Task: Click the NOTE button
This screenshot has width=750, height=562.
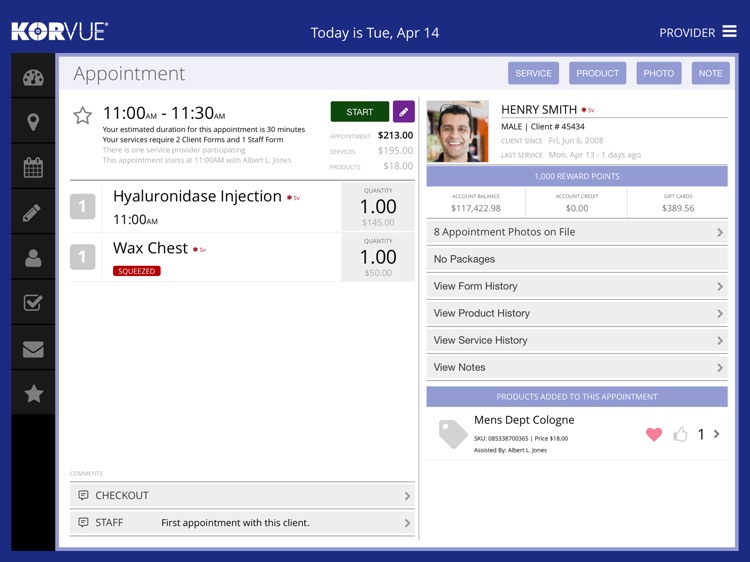Action: click(x=710, y=73)
